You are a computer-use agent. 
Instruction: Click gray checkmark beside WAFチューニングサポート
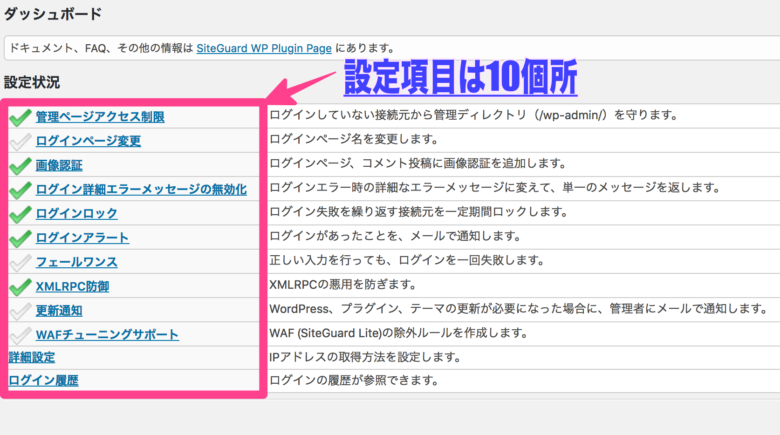click(x=20, y=335)
